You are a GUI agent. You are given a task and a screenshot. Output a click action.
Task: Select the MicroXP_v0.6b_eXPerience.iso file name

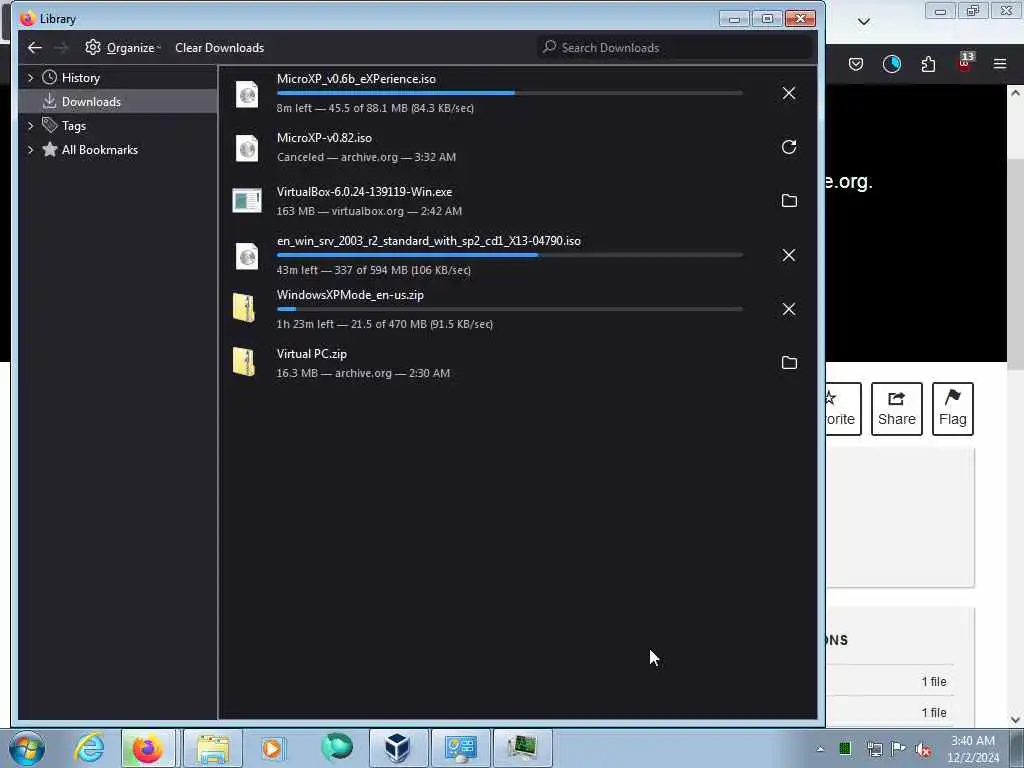356,79
